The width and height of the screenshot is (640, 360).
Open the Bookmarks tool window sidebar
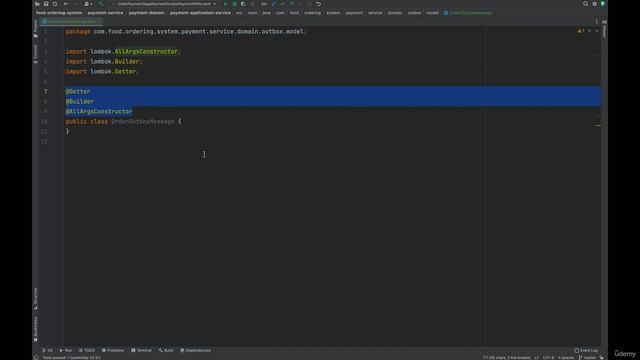[36, 329]
